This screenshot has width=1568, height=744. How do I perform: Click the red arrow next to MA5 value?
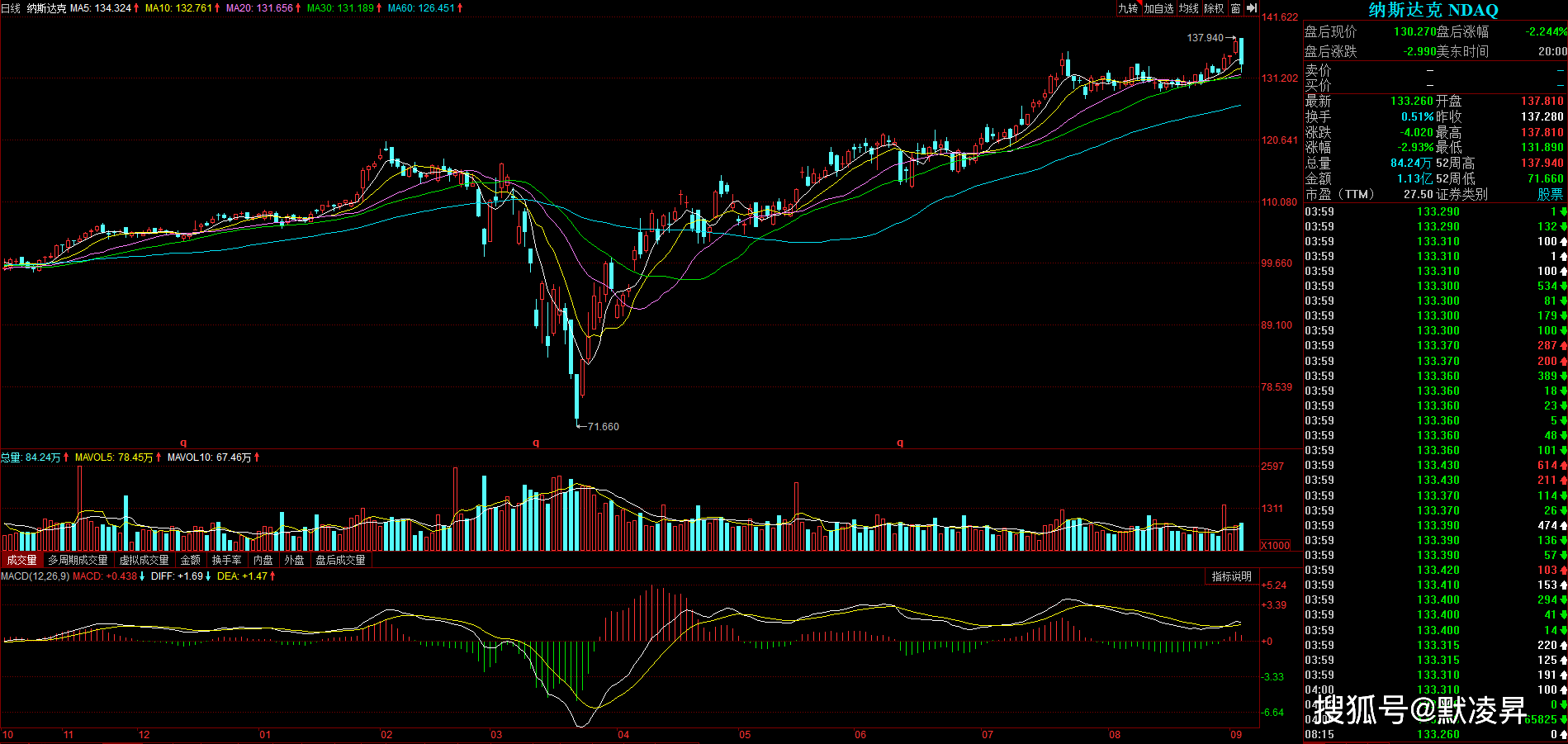(136, 8)
